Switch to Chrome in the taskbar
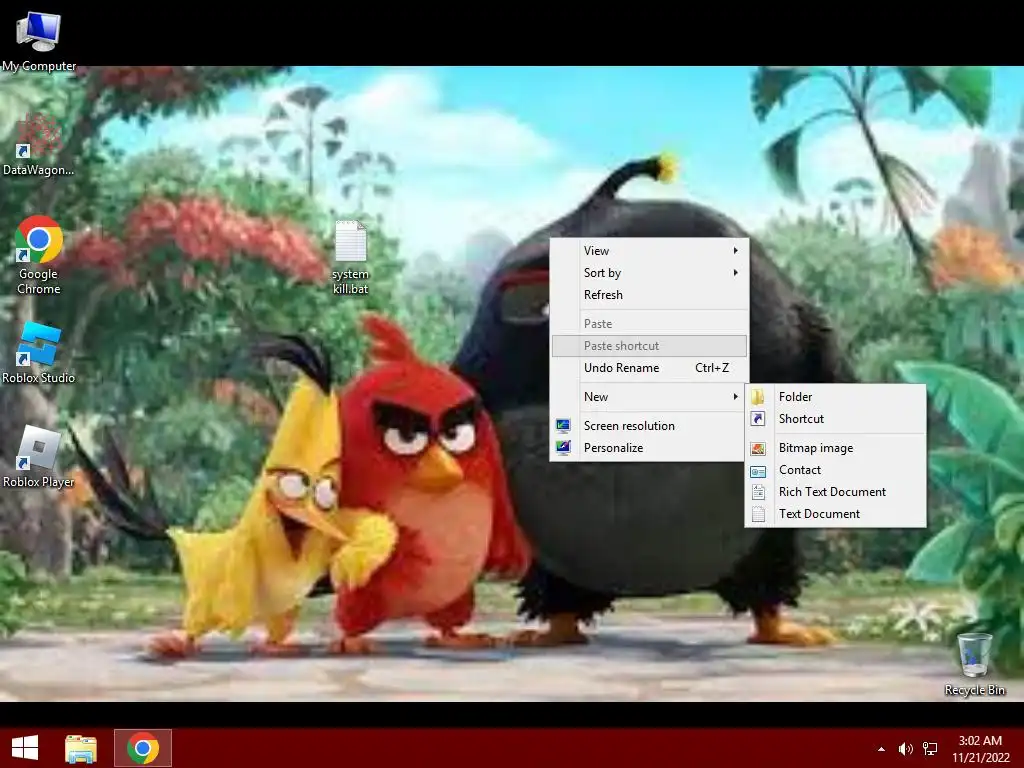The image size is (1024, 768). pyautogui.click(x=143, y=748)
